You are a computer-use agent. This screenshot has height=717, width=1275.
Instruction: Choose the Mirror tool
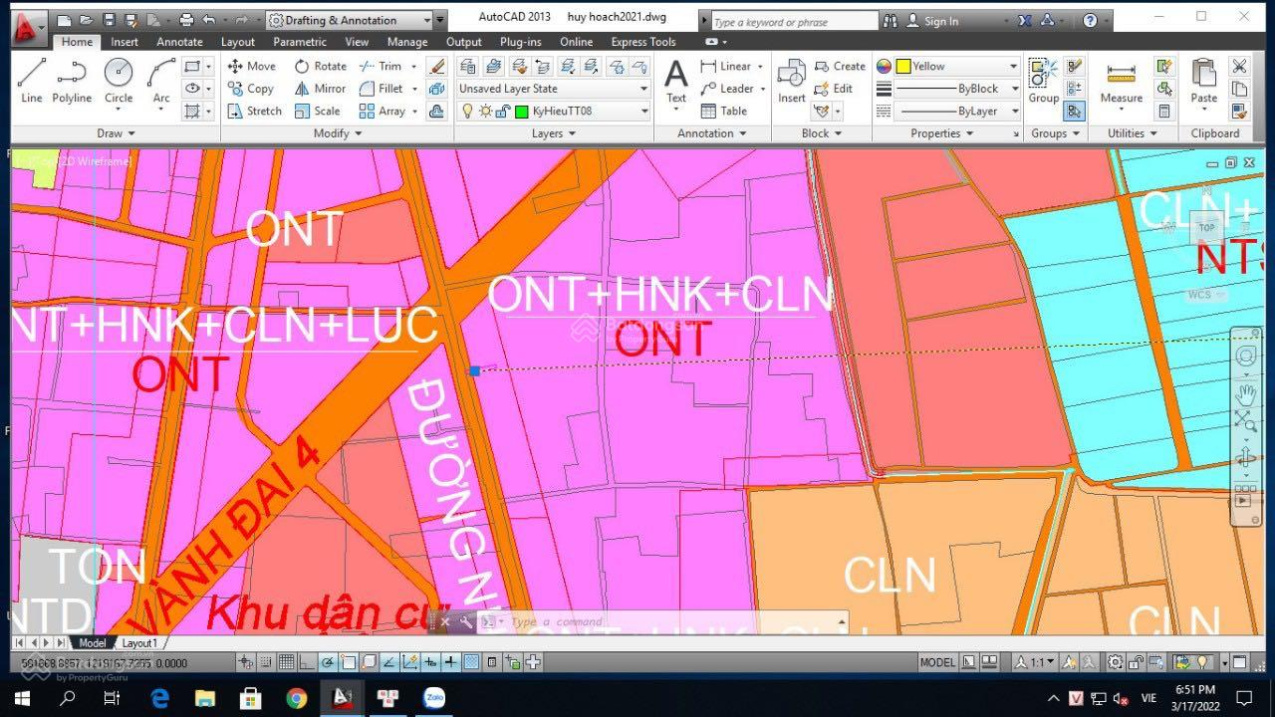(x=320, y=89)
